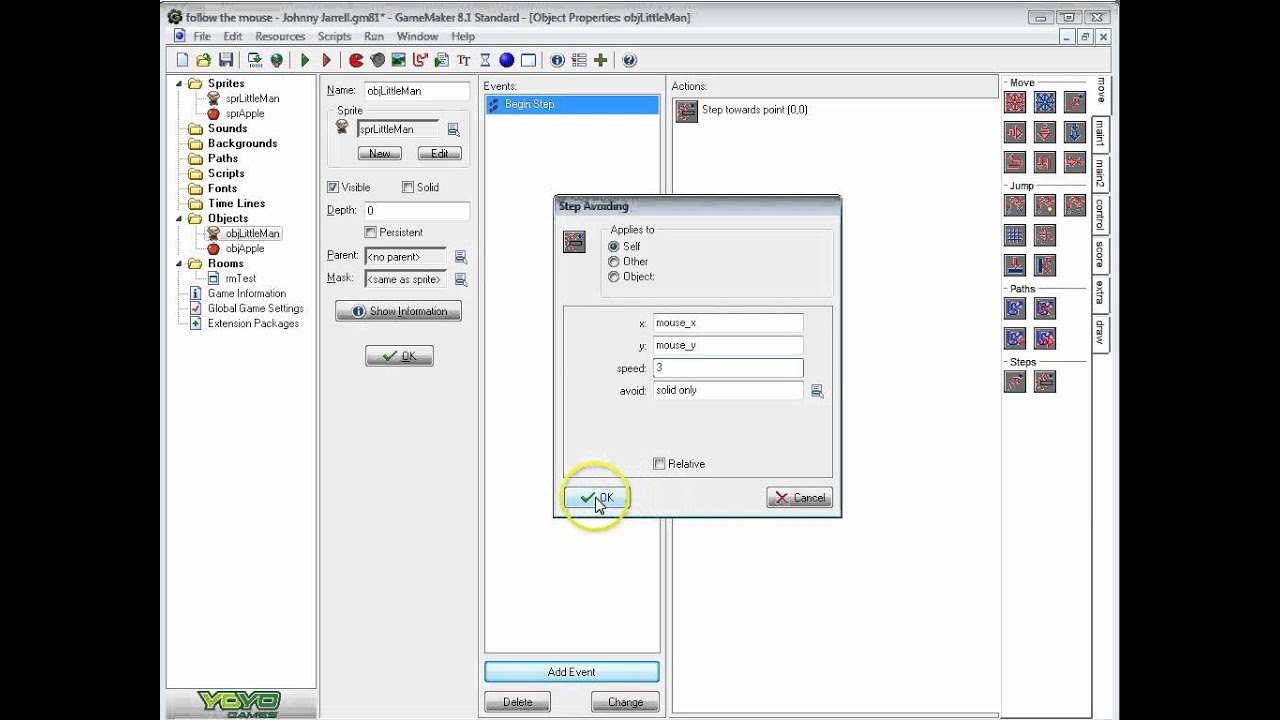Open the sprite selection menu beside sprLittleMan
The width and height of the screenshot is (1280, 720).
click(x=453, y=129)
